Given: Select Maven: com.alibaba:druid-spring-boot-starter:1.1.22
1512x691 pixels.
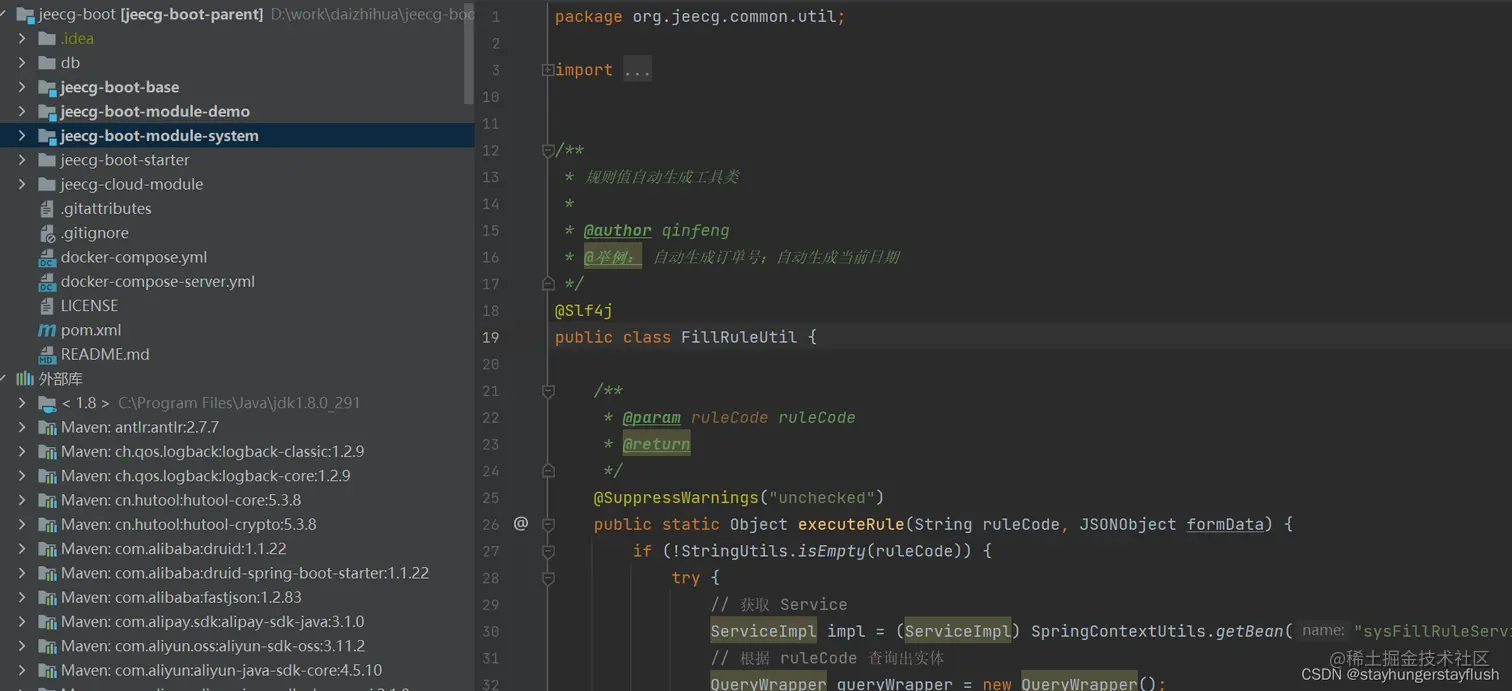Looking at the screenshot, I should [245, 573].
